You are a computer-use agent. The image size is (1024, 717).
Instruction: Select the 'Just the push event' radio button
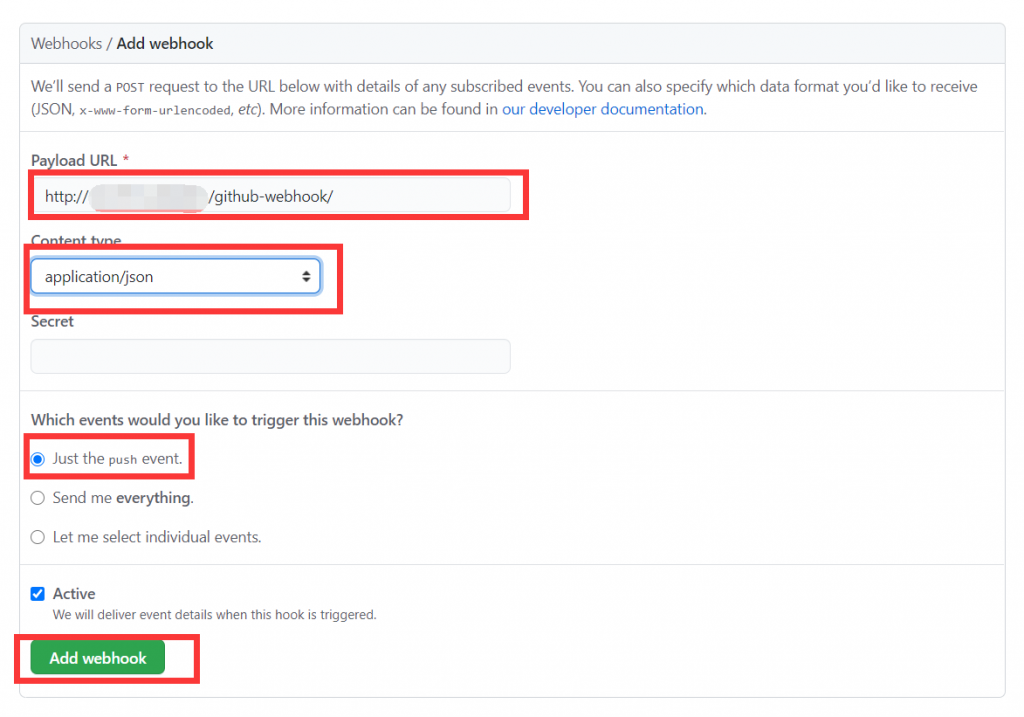click(38, 459)
